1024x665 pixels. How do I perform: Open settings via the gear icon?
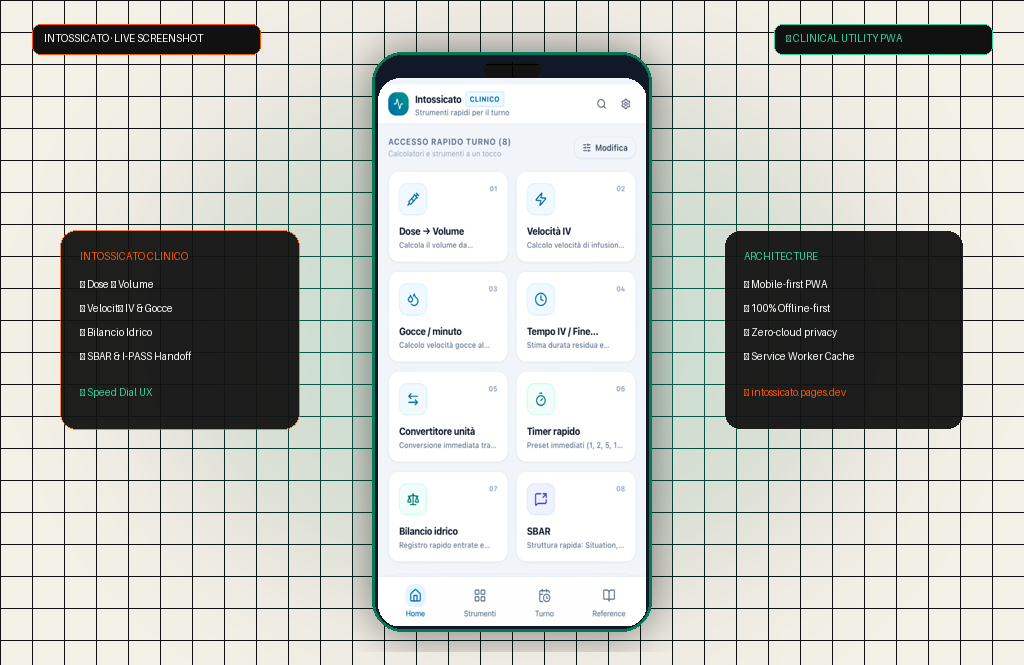click(626, 104)
